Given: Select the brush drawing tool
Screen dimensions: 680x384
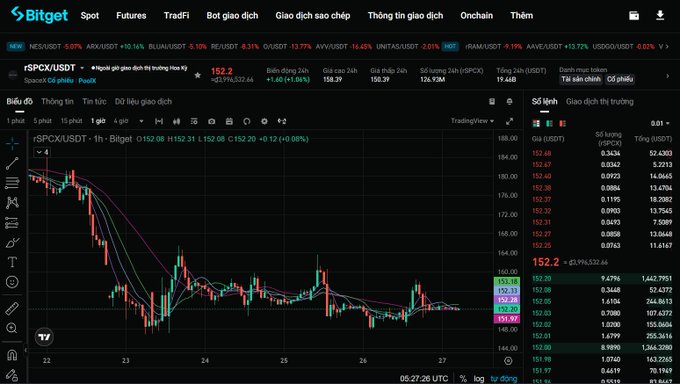Looking at the screenshot, I should click(12, 242).
